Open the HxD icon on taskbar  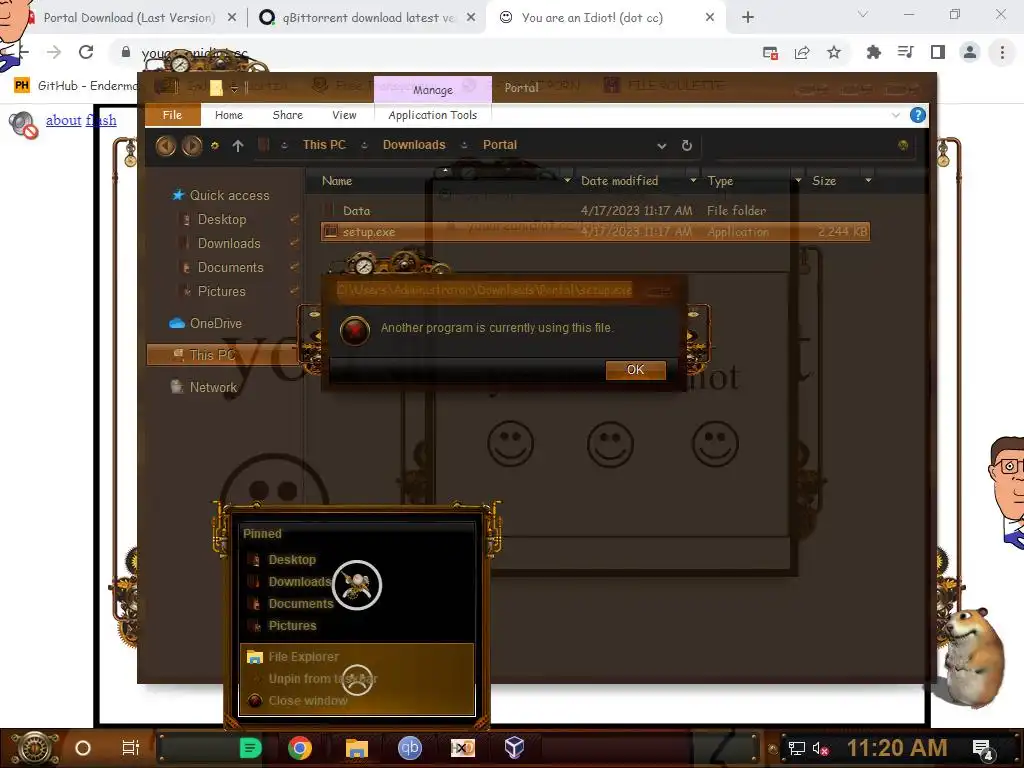(x=462, y=748)
